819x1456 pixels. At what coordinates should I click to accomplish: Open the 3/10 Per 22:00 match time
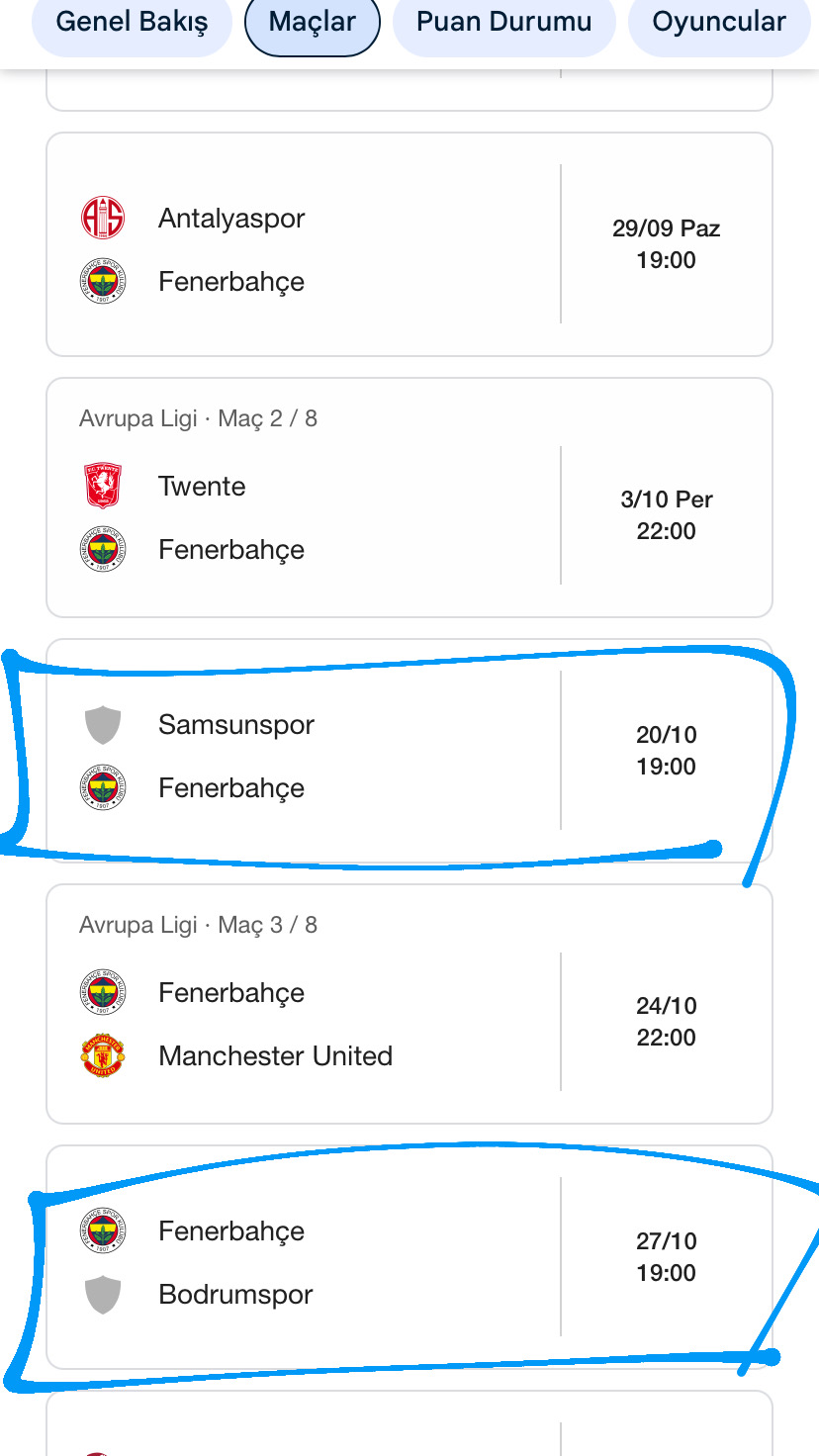point(666,515)
